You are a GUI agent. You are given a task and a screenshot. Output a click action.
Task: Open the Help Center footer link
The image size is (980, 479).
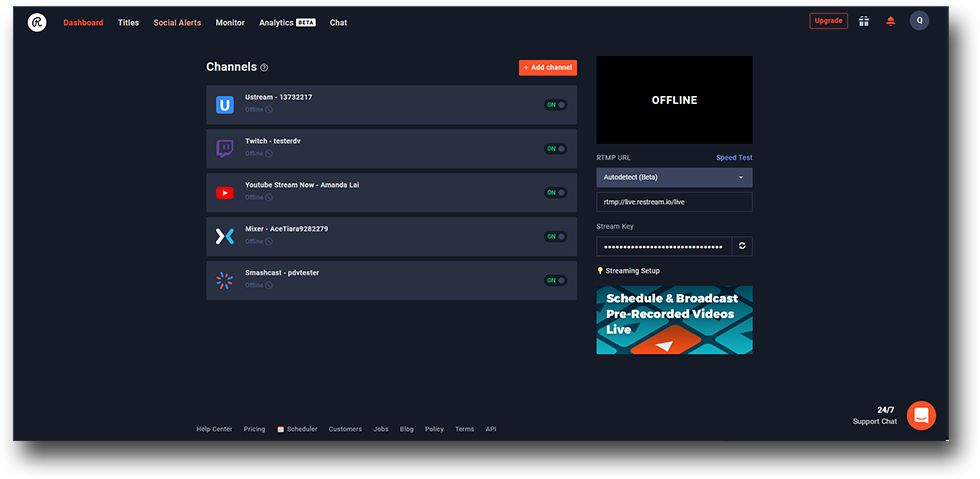[214, 429]
